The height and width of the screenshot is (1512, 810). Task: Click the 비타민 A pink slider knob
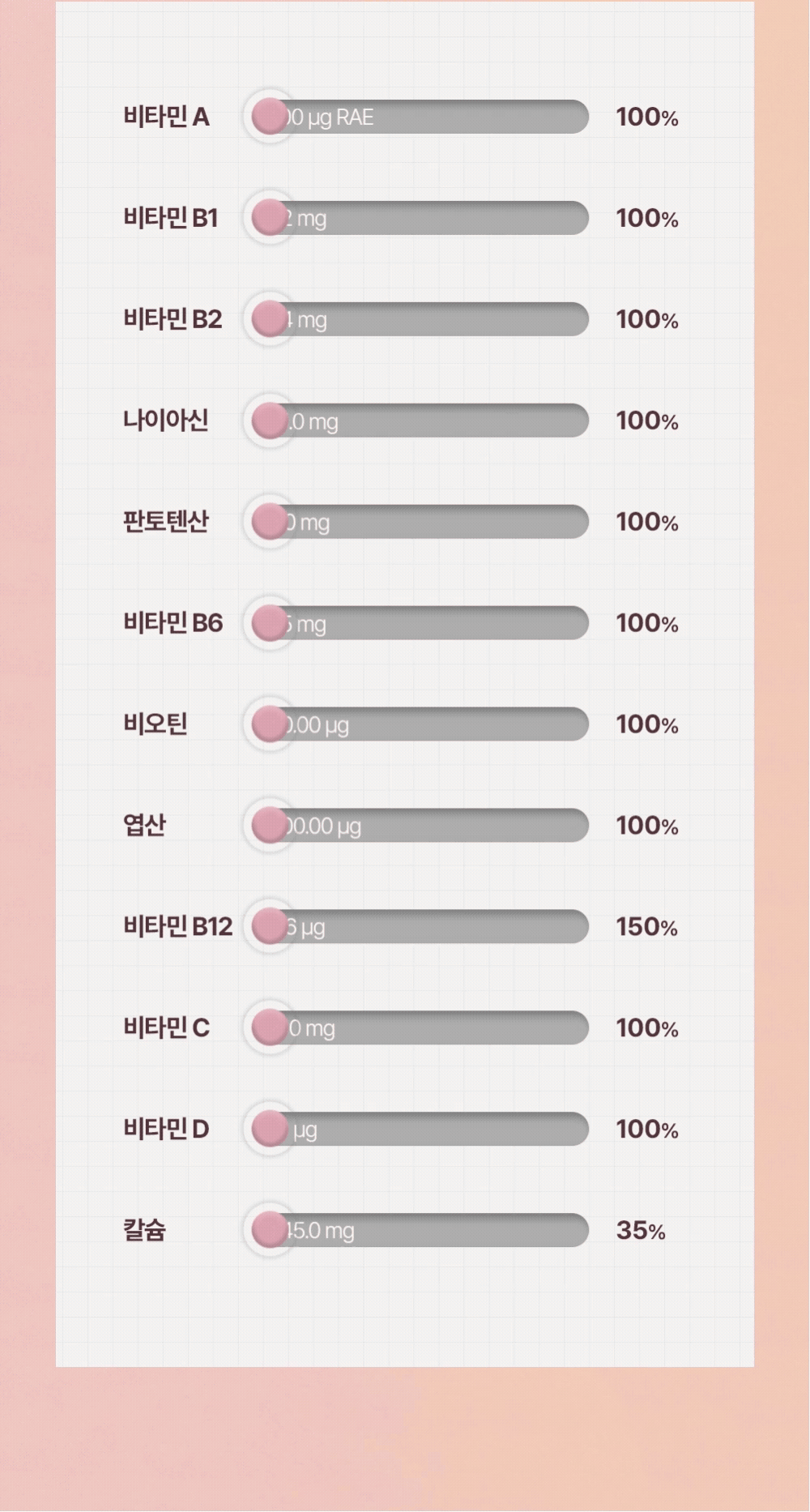(x=269, y=117)
